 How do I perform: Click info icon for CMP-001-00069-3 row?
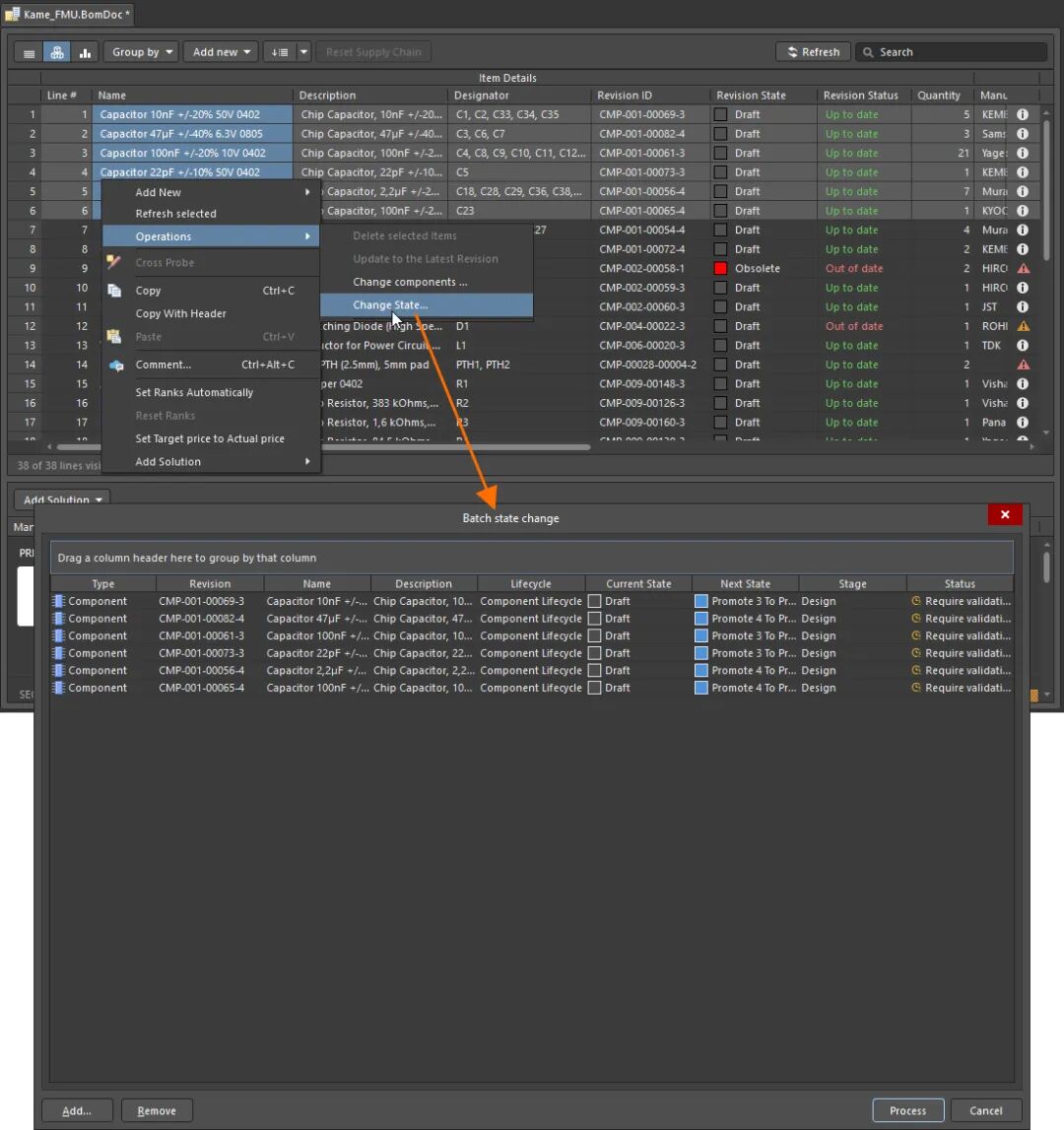coord(1023,114)
